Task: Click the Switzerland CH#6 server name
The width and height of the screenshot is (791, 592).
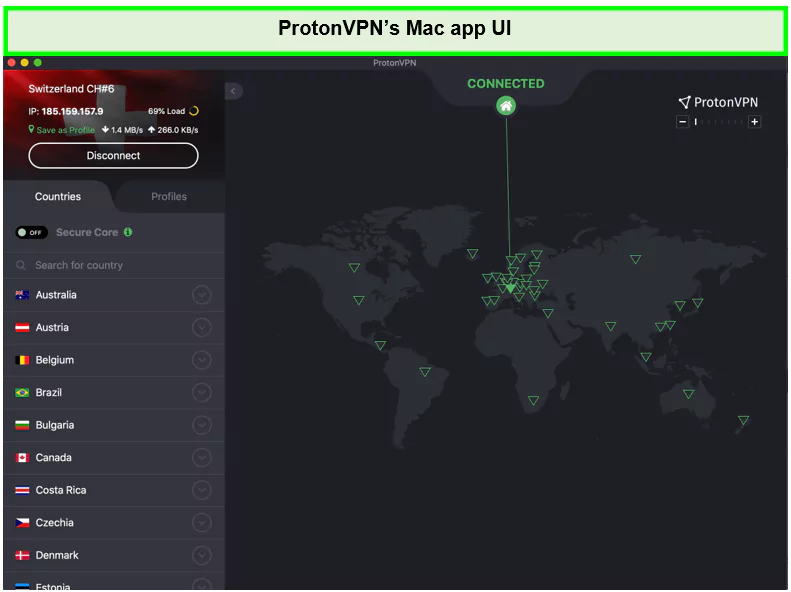Action: click(x=71, y=89)
